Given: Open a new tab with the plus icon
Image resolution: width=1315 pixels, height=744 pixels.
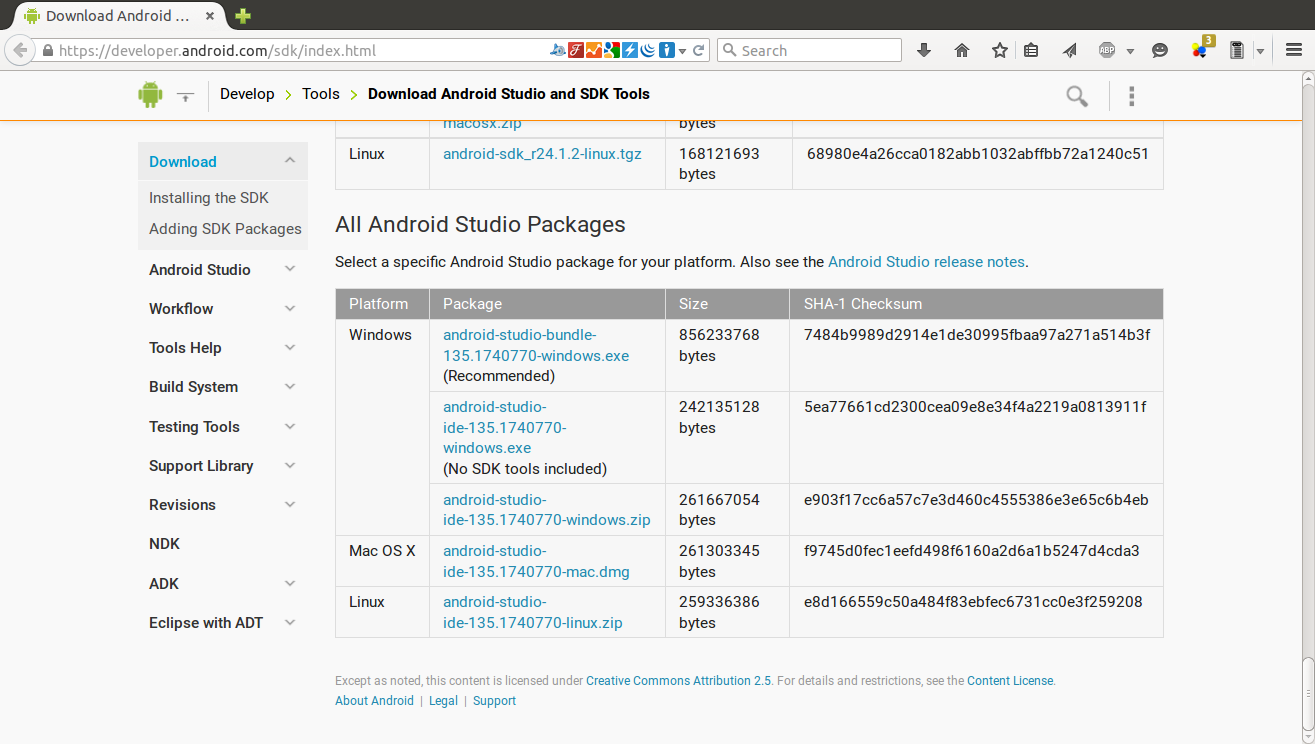Looking at the screenshot, I should [243, 16].
